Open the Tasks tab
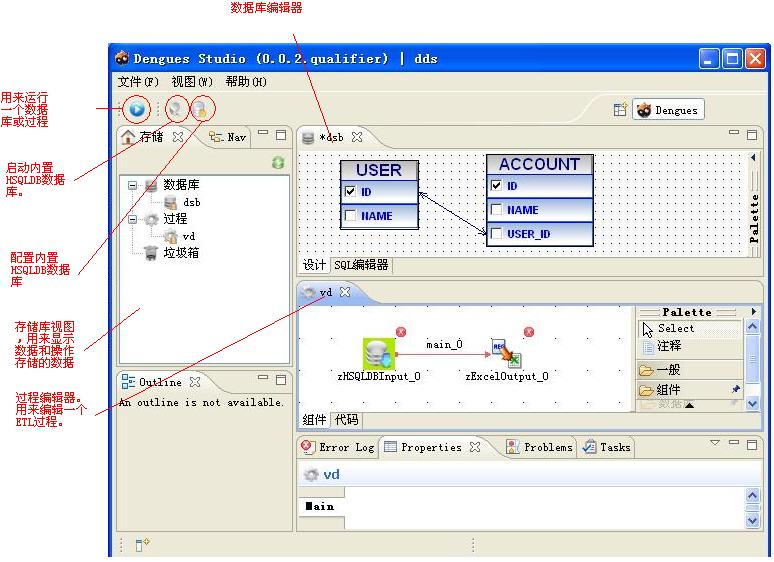The height and width of the screenshot is (562, 774). coord(607,447)
